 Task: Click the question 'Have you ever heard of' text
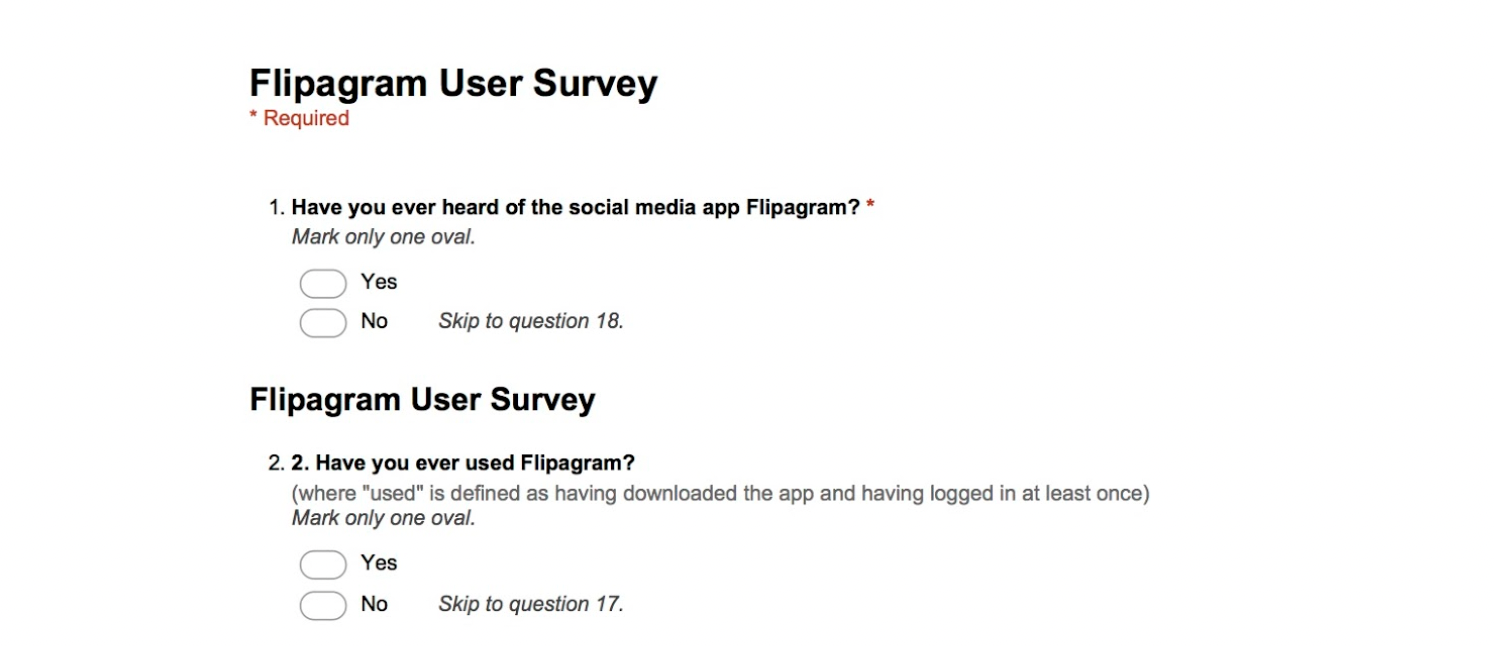(x=576, y=208)
